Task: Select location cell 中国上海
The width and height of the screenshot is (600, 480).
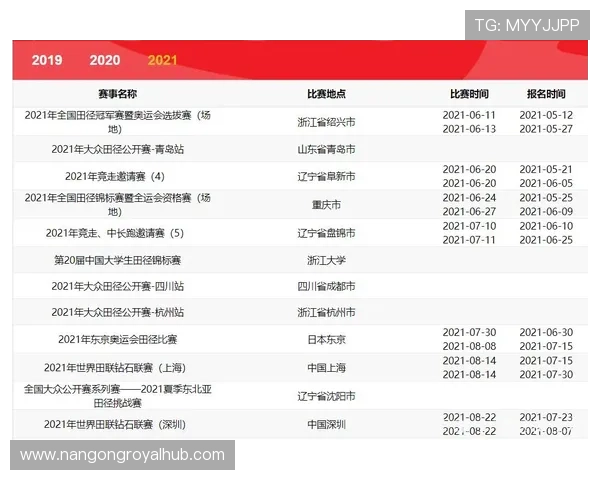Action: tap(326, 368)
